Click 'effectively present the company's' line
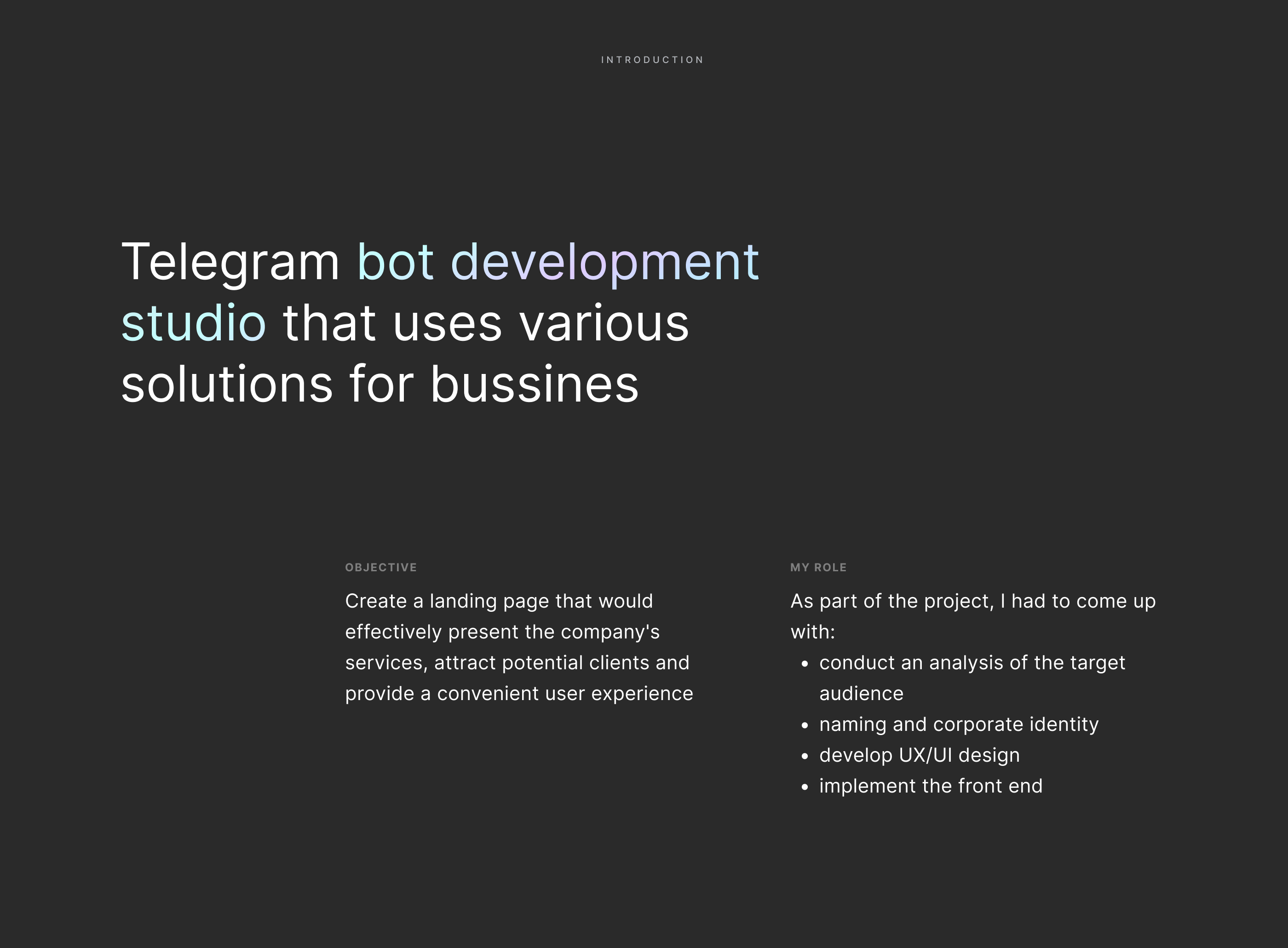This screenshot has width=1288, height=948. pos(502,632)
